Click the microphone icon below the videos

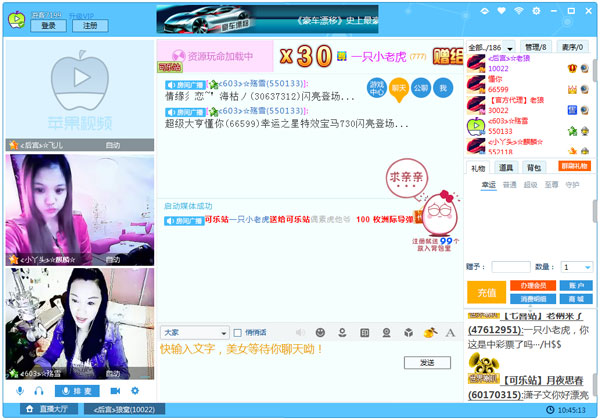coord(20,391)
